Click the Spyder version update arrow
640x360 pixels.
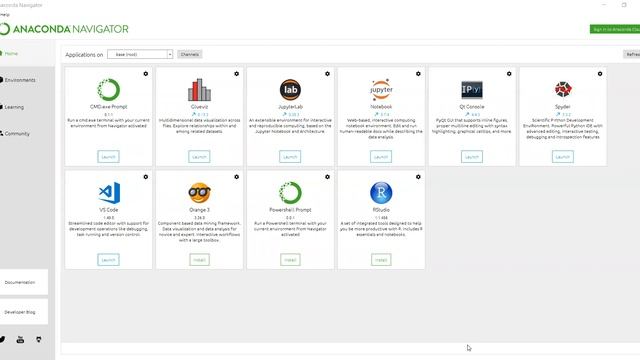(x=558, y=115)
